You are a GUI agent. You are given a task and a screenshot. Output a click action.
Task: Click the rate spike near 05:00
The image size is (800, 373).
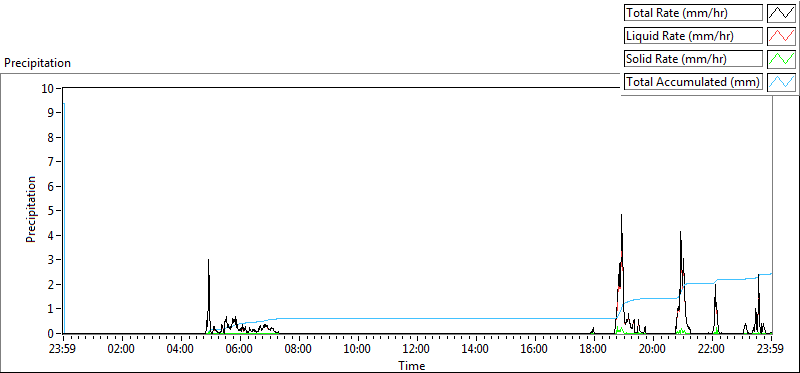click(208, 261)
